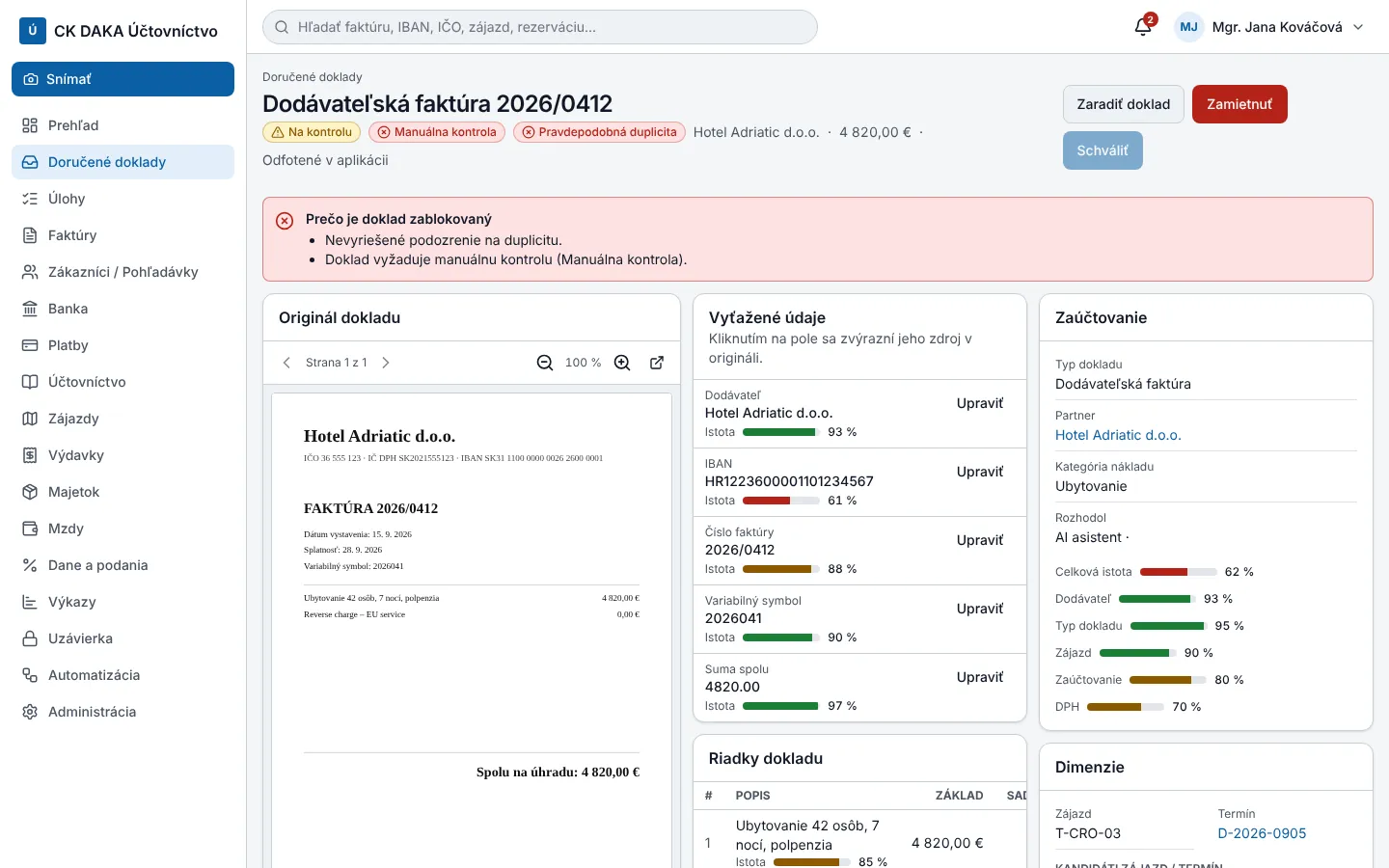Click the Manuálna kontrola badge

pyautogui.click(x=437, y=132)
